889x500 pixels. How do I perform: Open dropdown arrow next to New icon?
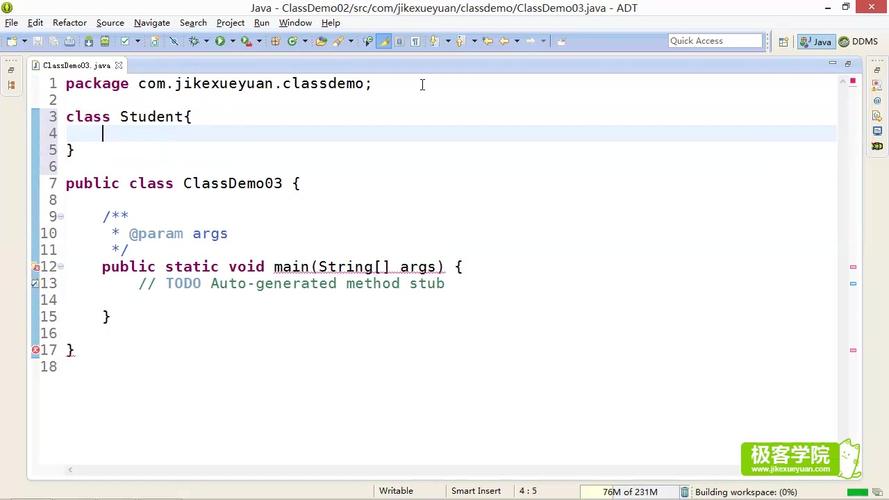click(x=24, y=41)
